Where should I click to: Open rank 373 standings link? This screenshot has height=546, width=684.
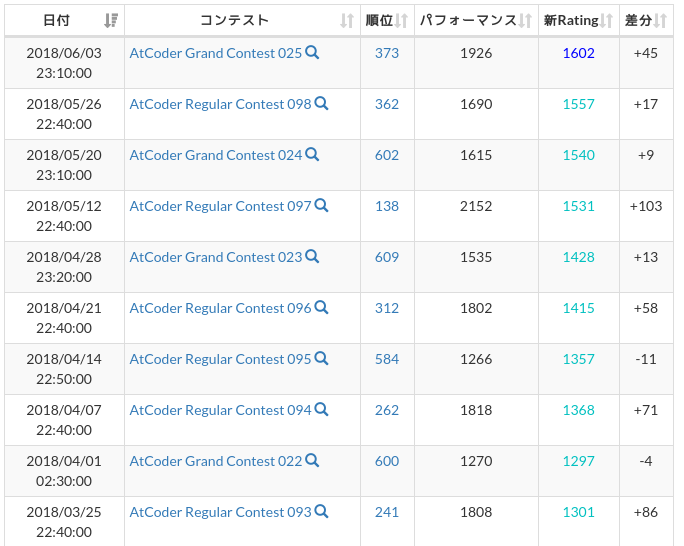pos(387,53)
